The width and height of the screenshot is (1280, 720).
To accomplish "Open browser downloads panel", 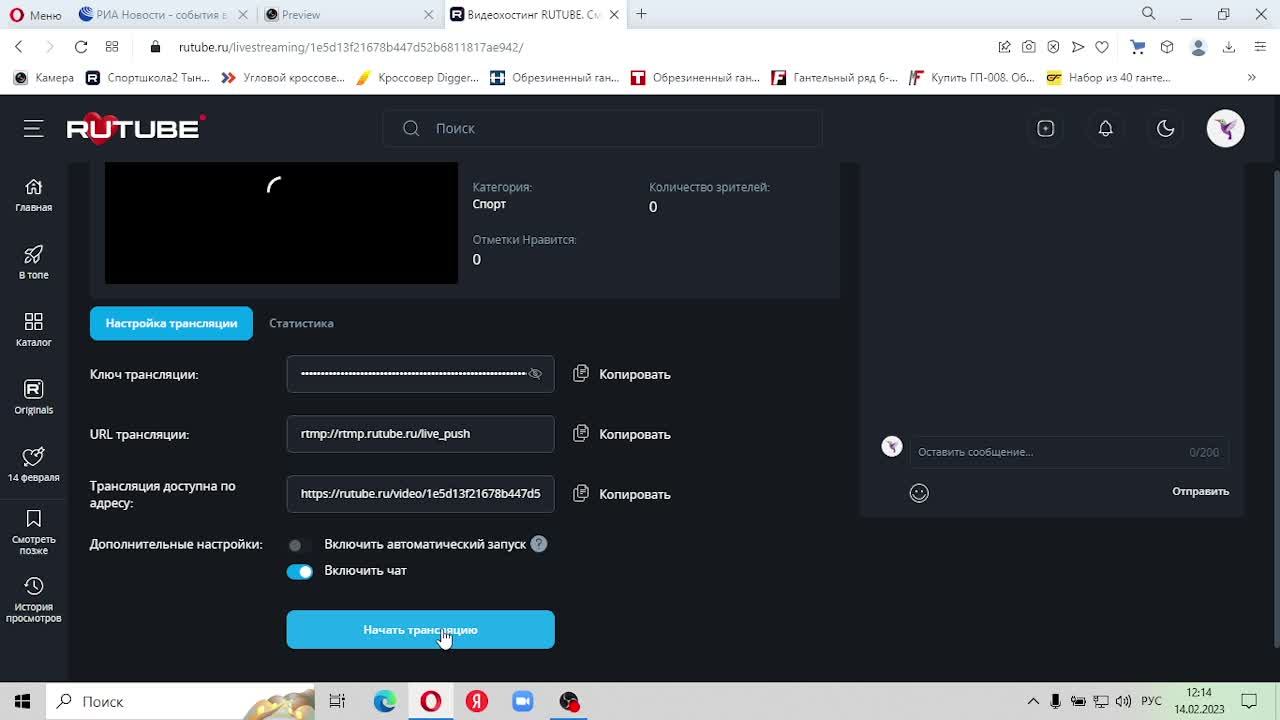I will 1229,47.
